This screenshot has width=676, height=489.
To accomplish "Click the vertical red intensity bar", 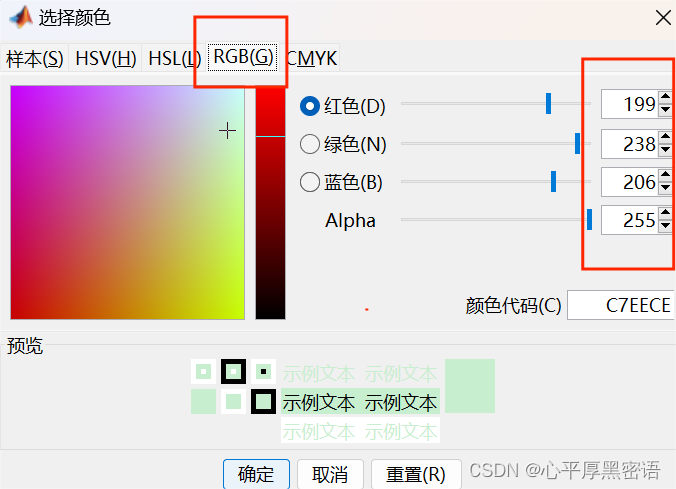I will [270, 204].
